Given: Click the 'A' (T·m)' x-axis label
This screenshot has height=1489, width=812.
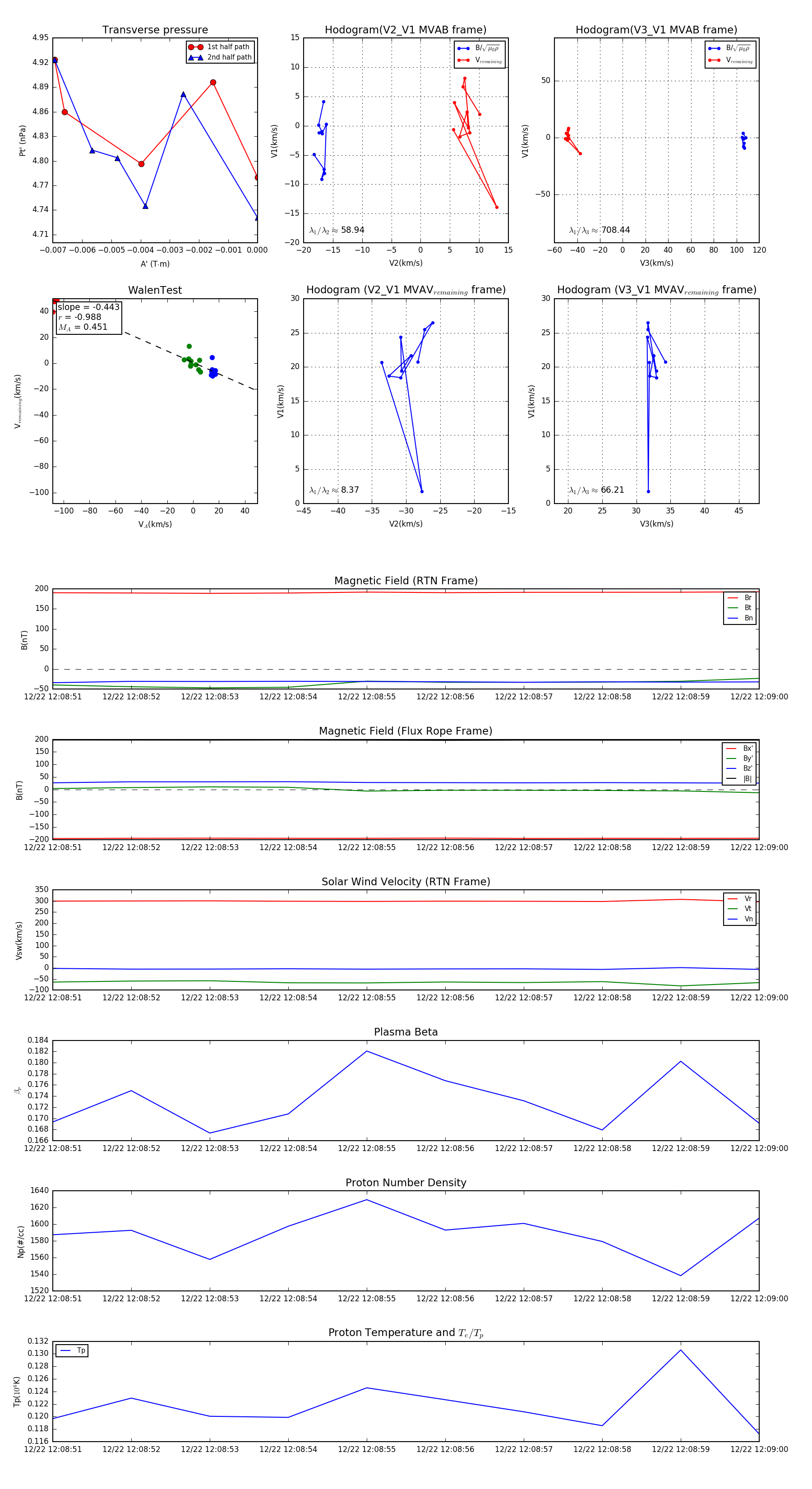Looking at the screenshot, I should click(x=155, y=264).
